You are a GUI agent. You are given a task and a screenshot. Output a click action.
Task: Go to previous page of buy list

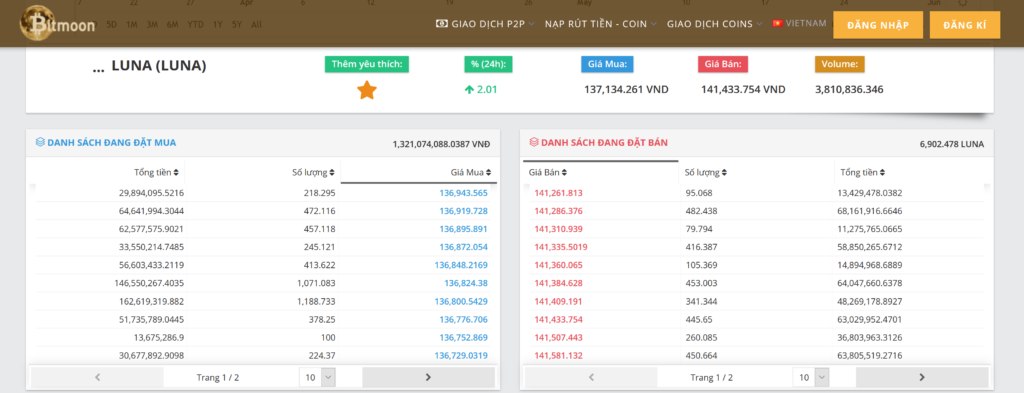pos(97,377)
